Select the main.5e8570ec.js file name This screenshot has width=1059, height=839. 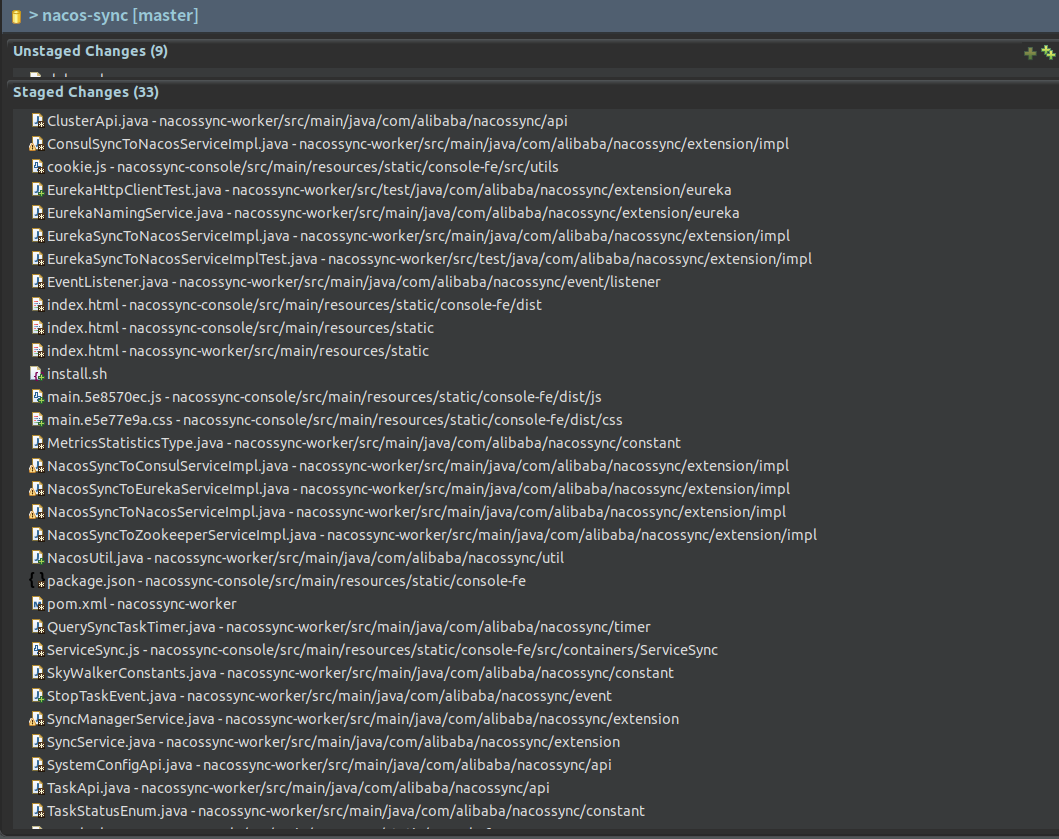(104, 397)
